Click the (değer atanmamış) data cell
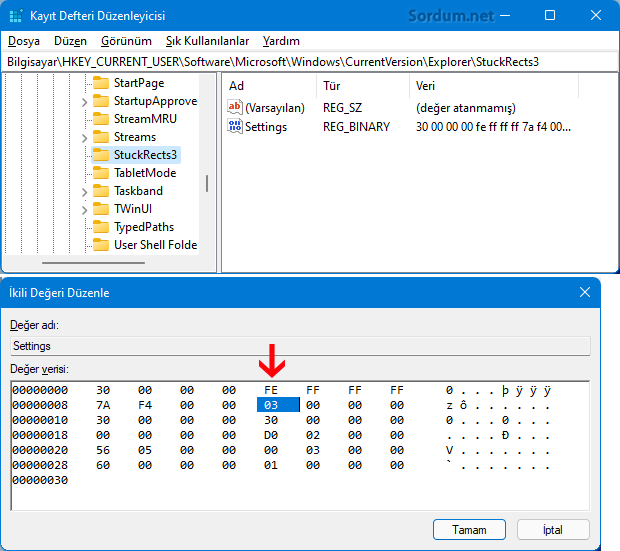 pyautogui.click(x=465, y=108)
